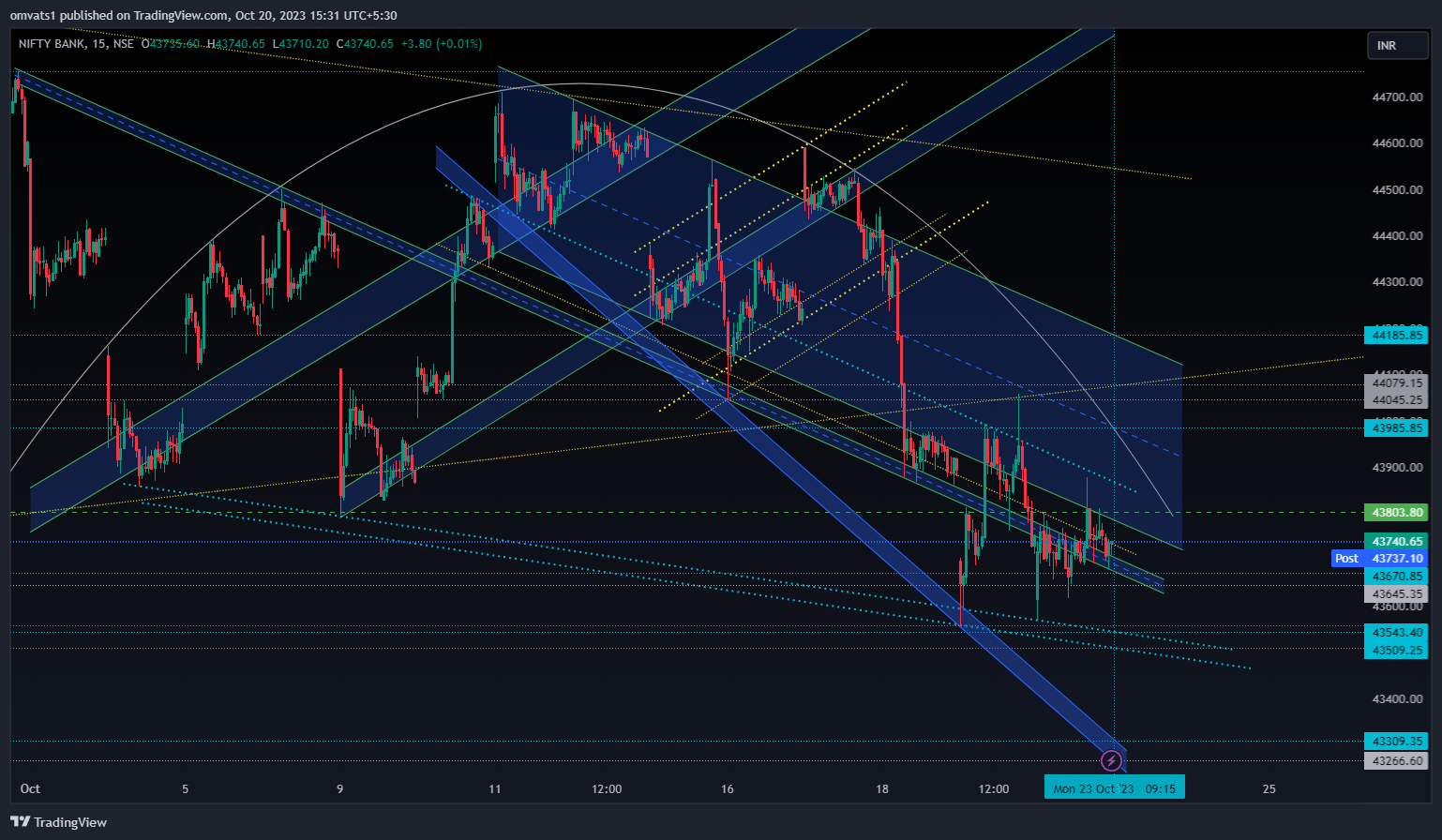The height and width of the screenshot is (840, 1442).
Task: Click the 9 date label on time axis
Action: click(339, 788)
